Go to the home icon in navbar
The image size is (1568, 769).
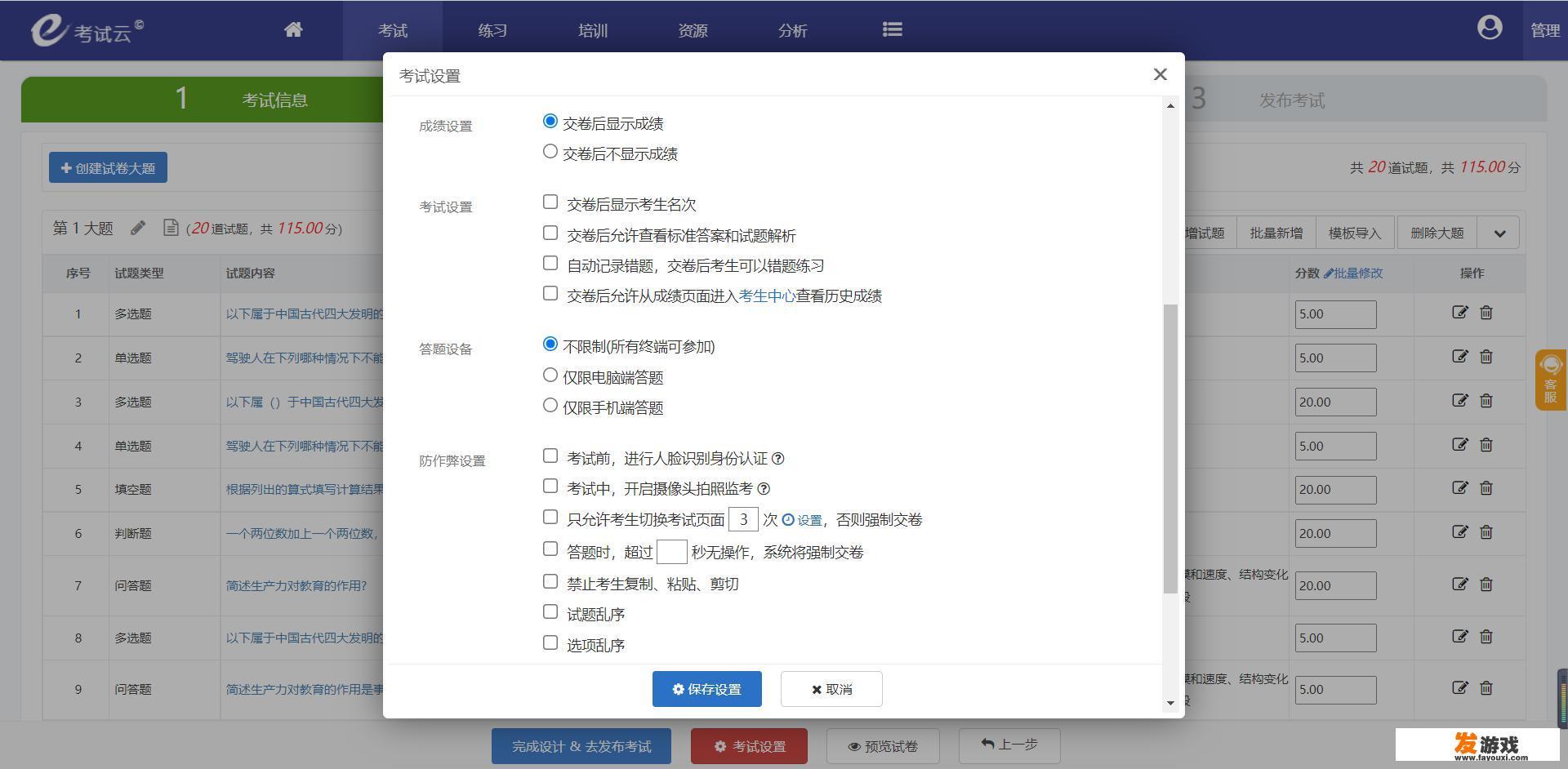[x=293, y=30]
